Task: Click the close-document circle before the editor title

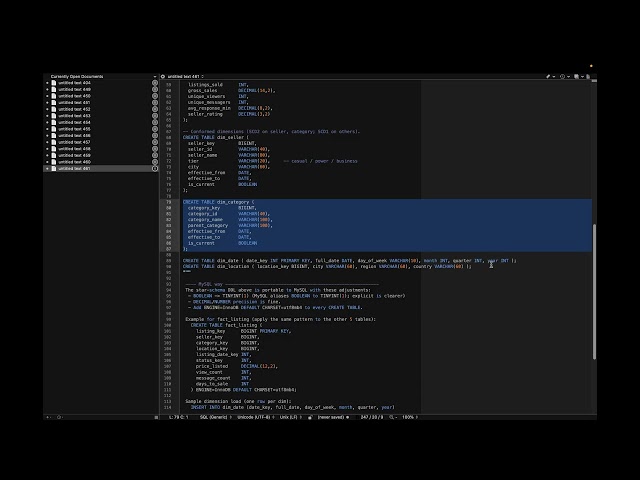Action: pos(163,76)
